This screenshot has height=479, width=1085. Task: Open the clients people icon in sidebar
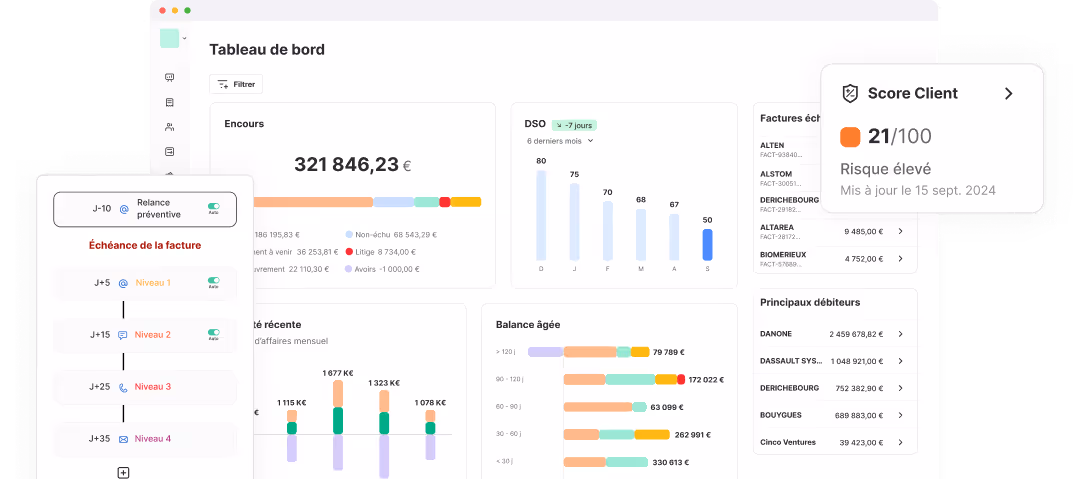coord(170,127)
